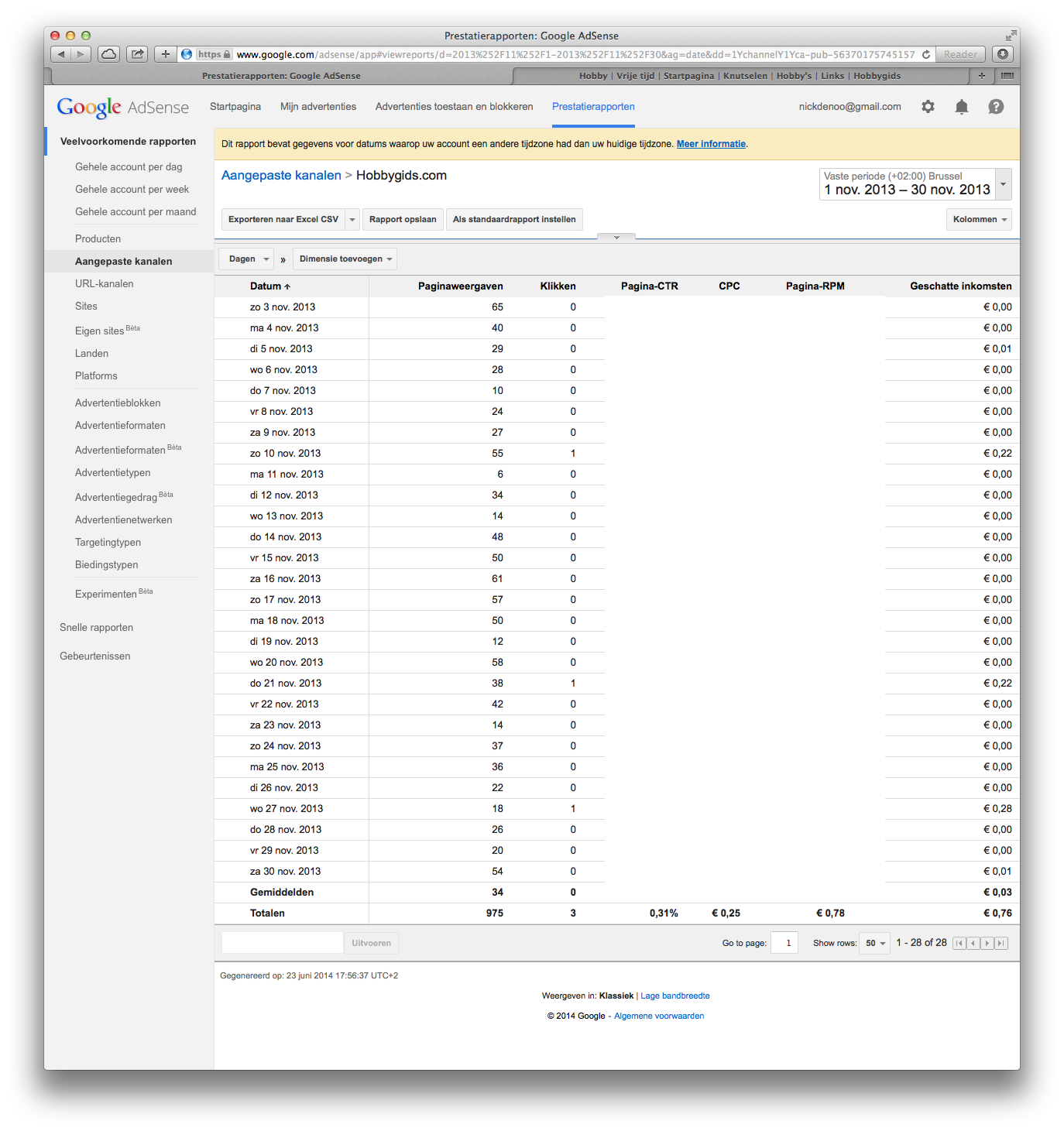1064x1131 pixels.
Task: Select Sites in the sidebar
Action: click(86, 306)
